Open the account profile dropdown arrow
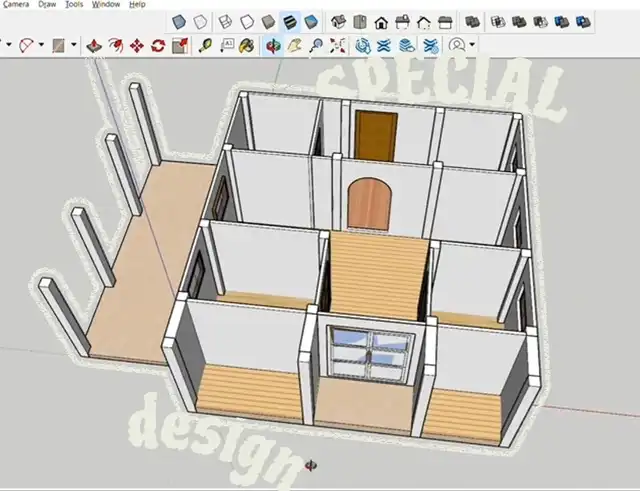640x491 pixels. 471,45
